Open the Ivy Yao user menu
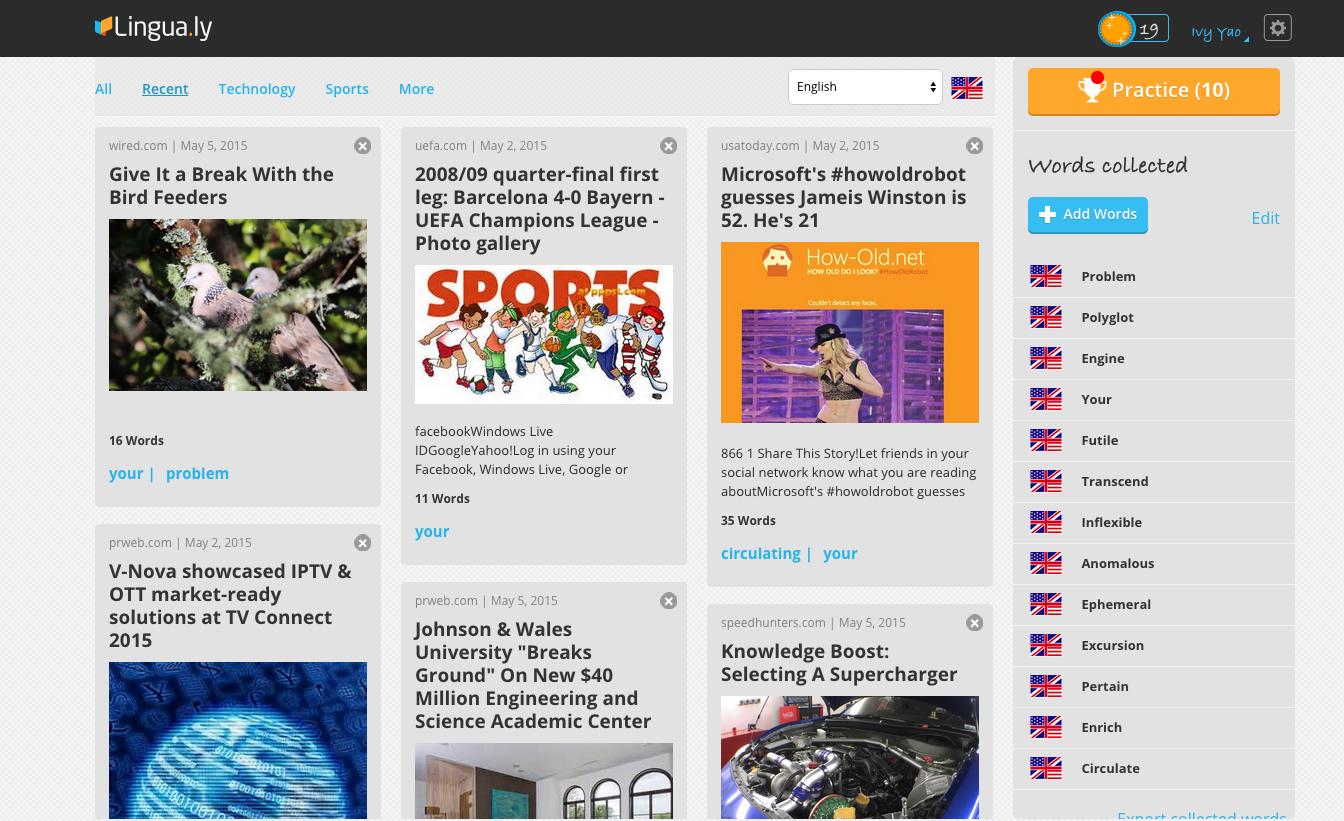This screenshot has width=1344, height=821. [x=1220, y=32]
